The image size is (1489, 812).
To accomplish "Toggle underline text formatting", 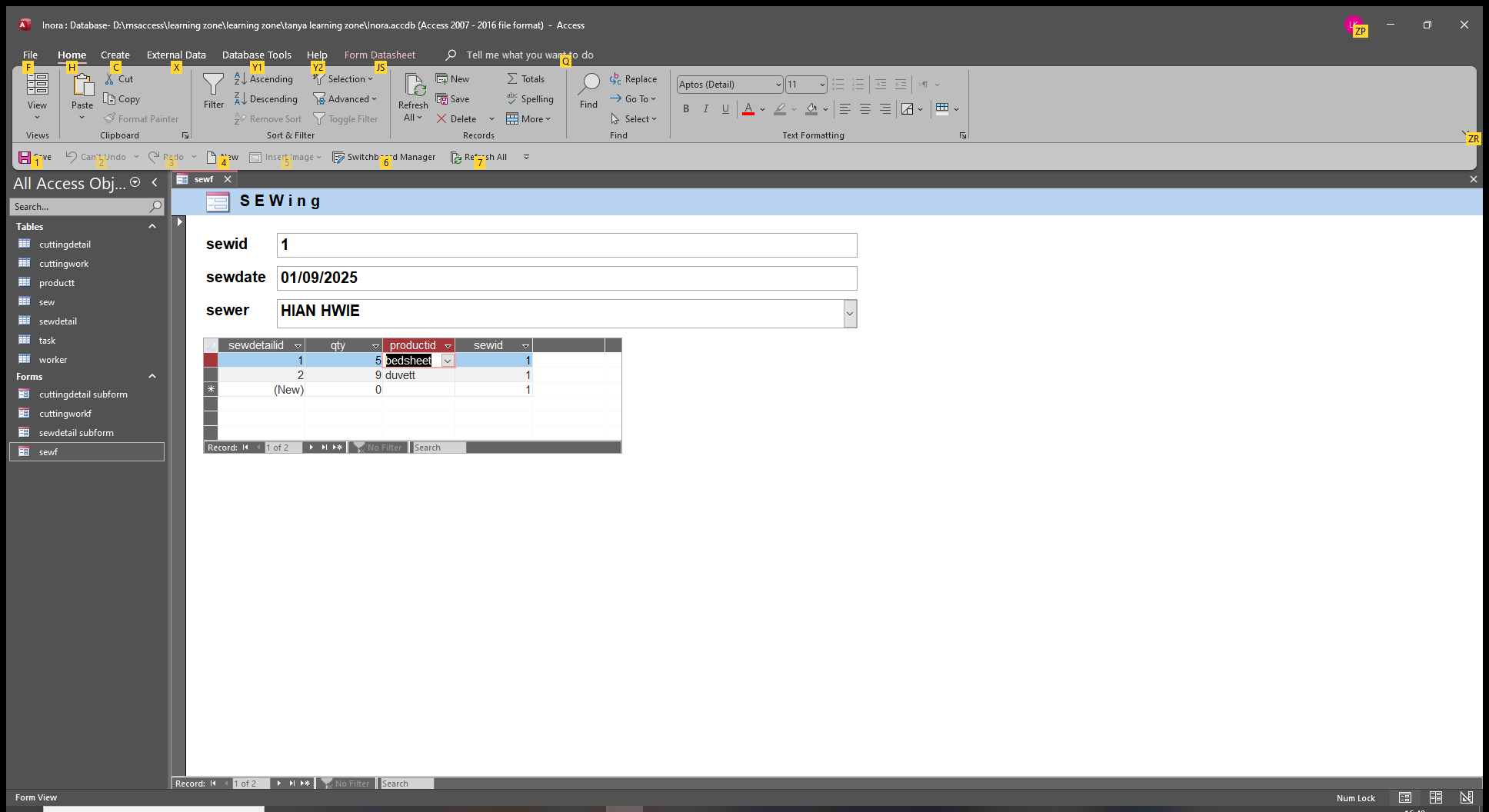I will coord(725,109).
